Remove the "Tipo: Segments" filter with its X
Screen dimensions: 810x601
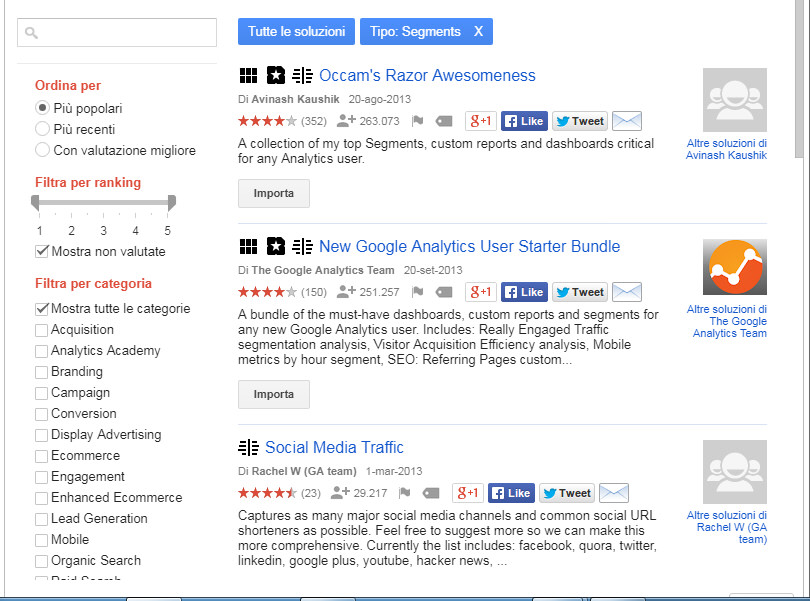[478, 31]
